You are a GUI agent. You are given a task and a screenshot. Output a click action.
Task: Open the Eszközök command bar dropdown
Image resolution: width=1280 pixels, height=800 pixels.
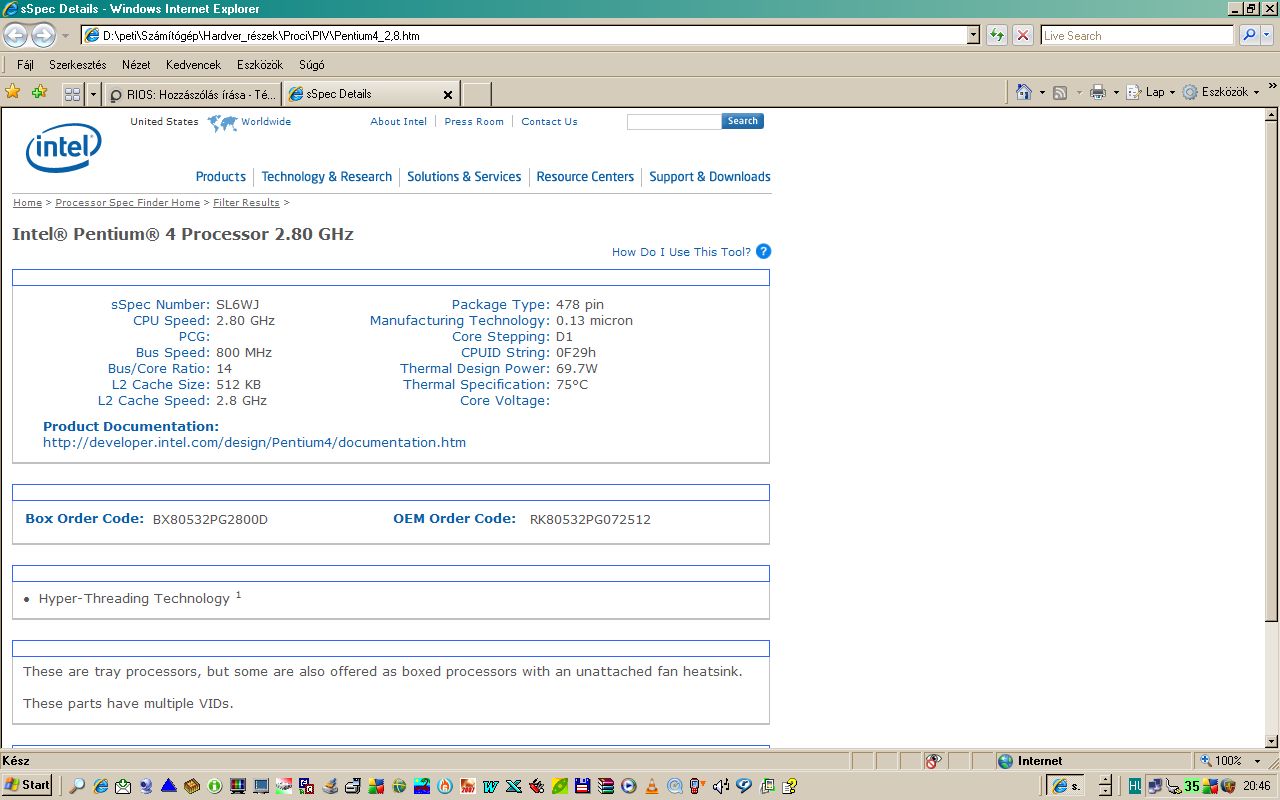tap(1221, 92)
